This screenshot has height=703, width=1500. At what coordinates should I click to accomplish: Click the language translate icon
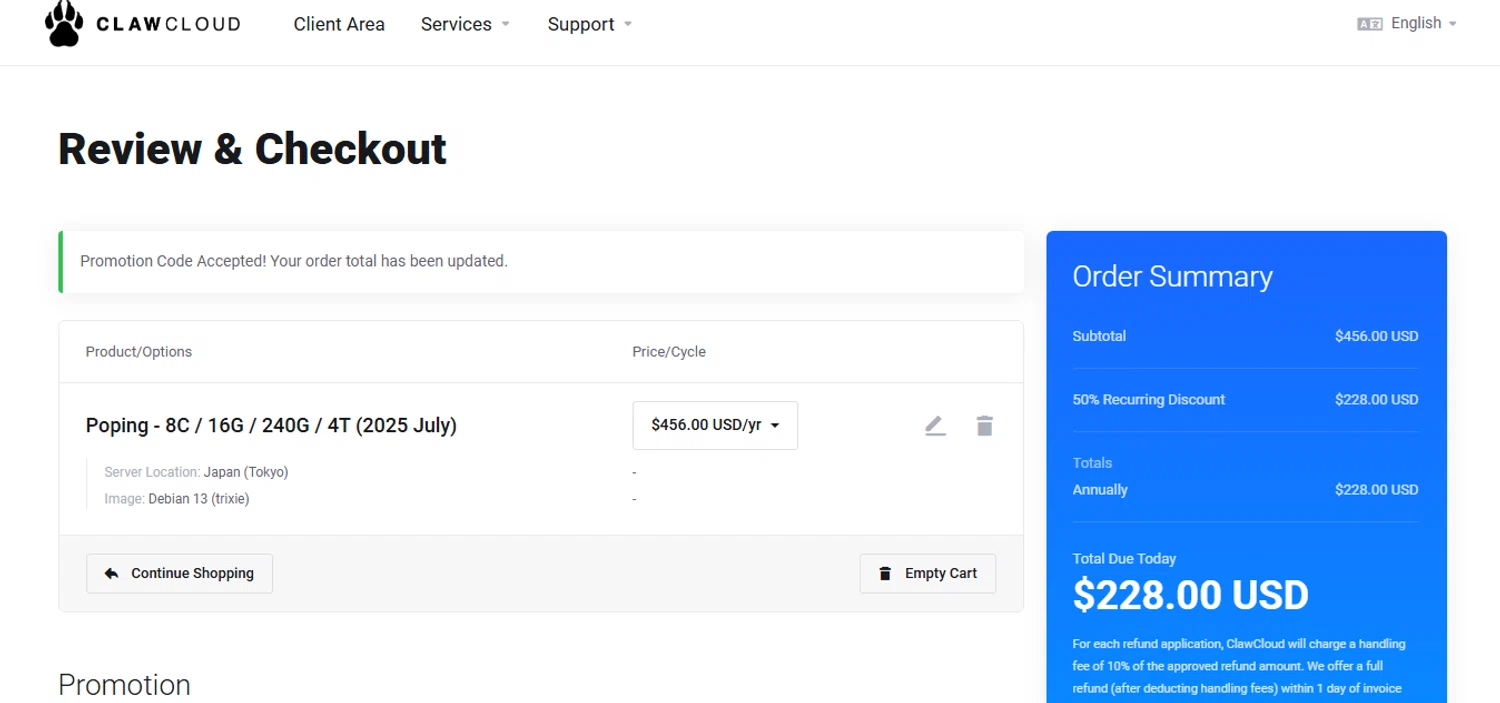click(x=1369, y=24)
